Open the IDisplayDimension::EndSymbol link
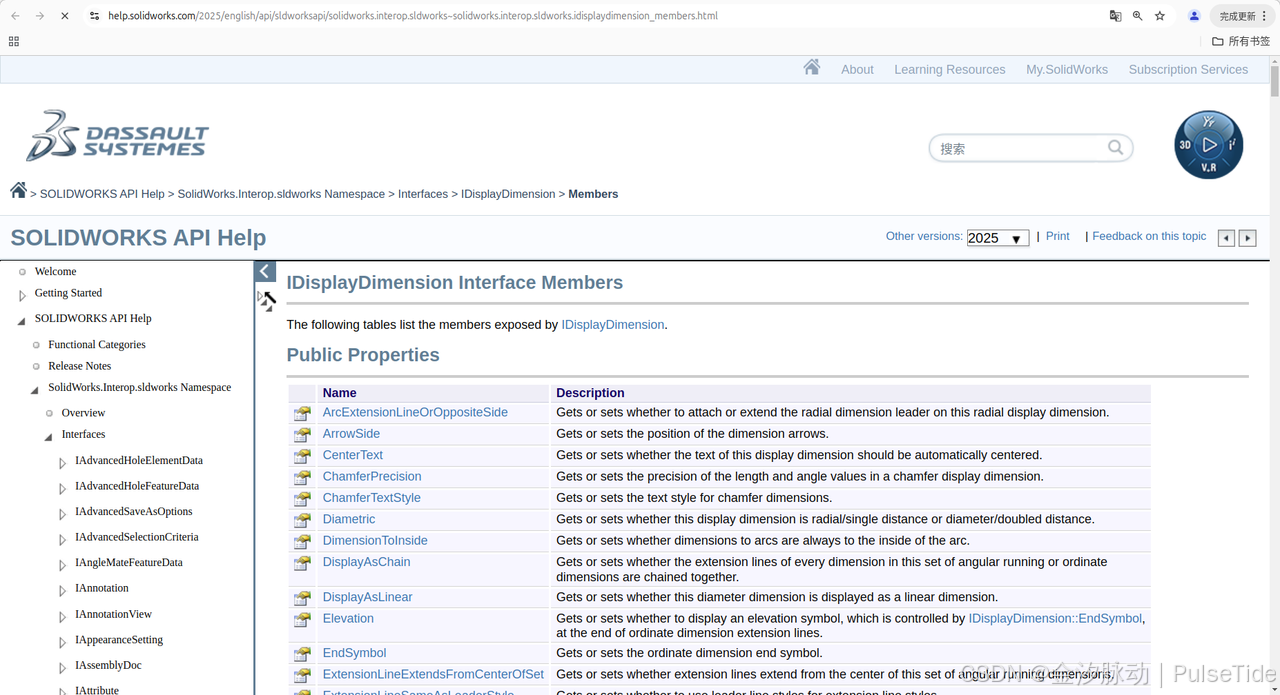 tap(1055, 618)
